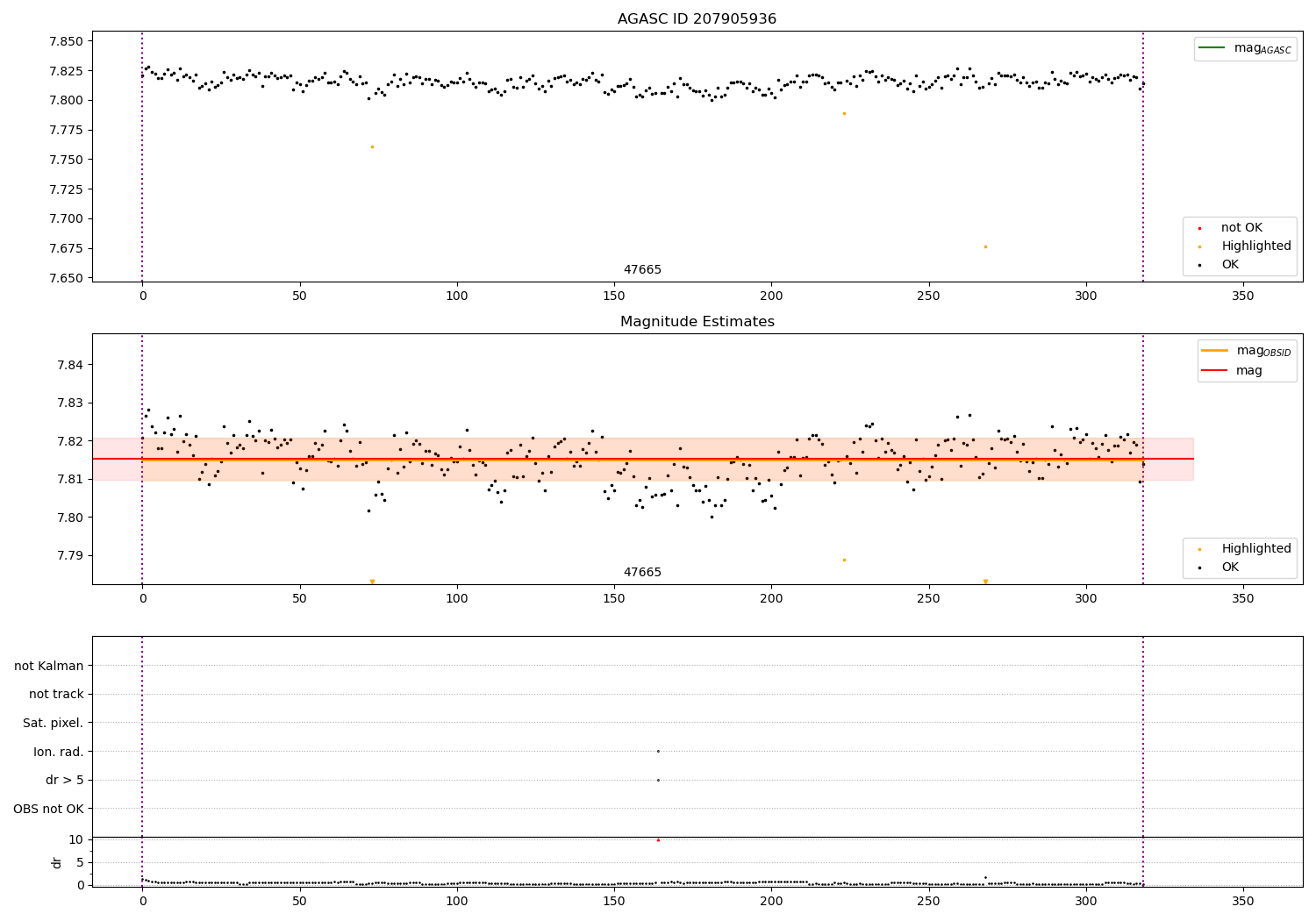Click the '47665' label in Magnitude Estimates plot
The width and height of the screenshot is (1316, 921).
[642, 573]
